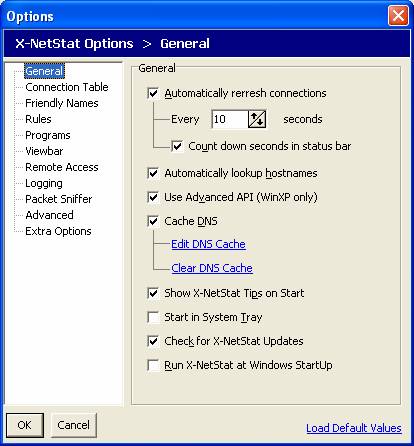414x446 pixels.
Task: Disable Automatically lookup hostnames
Action: coord(153,173)
